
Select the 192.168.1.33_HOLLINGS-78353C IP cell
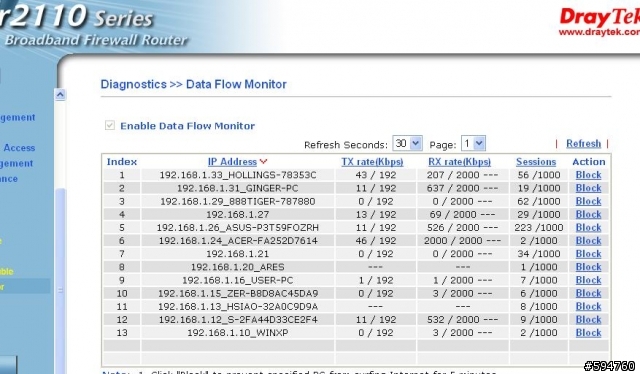[238, 175]
